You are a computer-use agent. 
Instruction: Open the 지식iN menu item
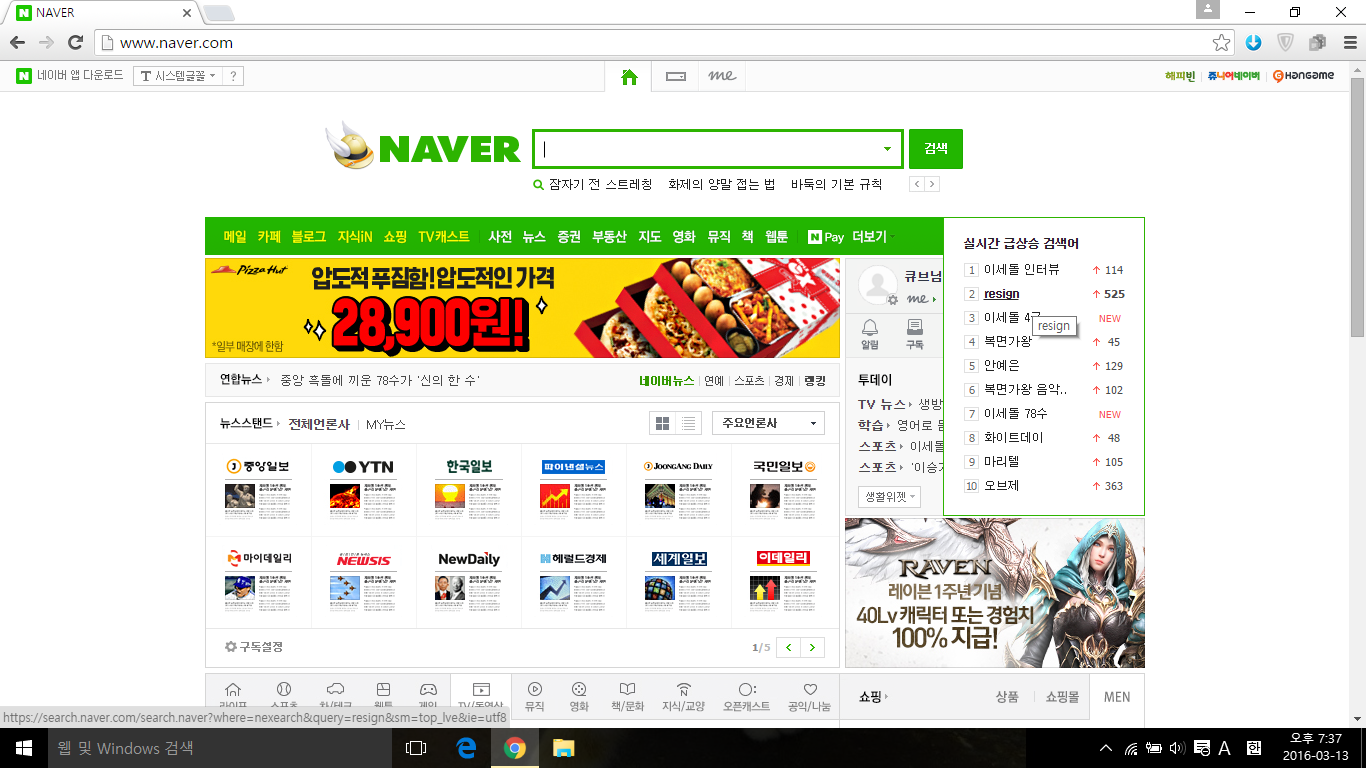click(x=355, y=237)
